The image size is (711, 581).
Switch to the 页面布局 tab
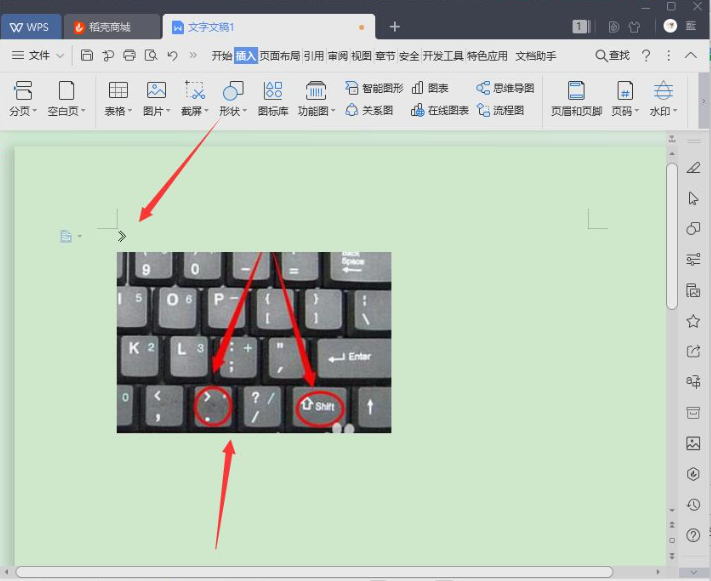coord(279,56)
